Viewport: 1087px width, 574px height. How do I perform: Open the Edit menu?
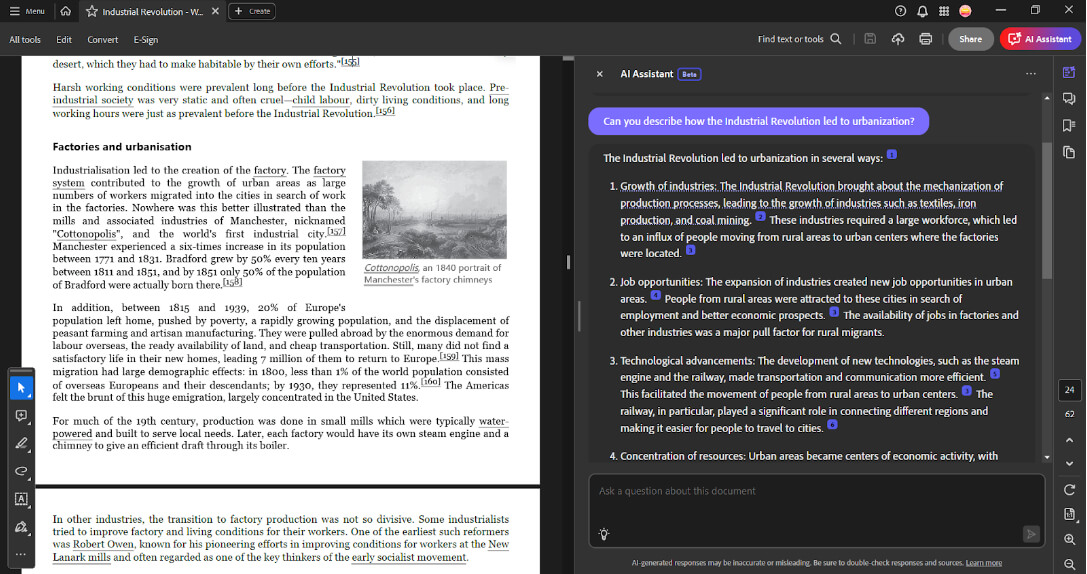click(x=64, y=40)
